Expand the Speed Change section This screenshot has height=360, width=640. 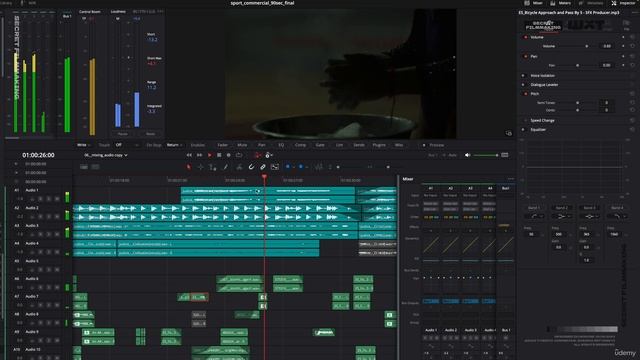(x=542, y=120)
